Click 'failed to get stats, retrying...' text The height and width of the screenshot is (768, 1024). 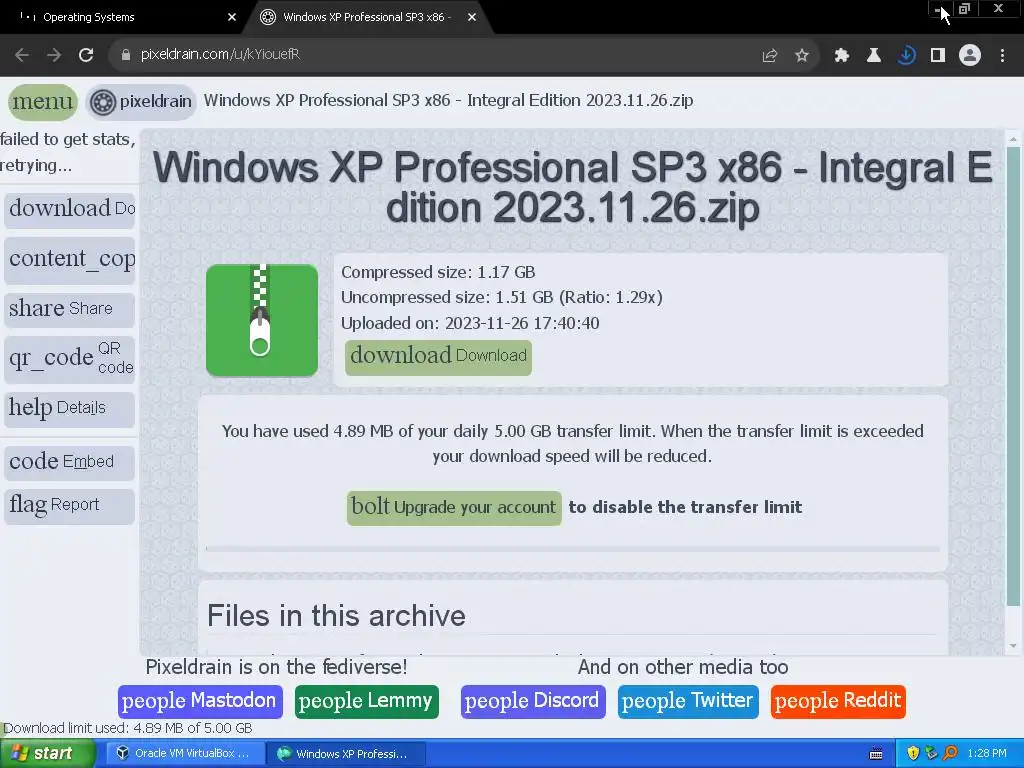(x=67, y=152)
